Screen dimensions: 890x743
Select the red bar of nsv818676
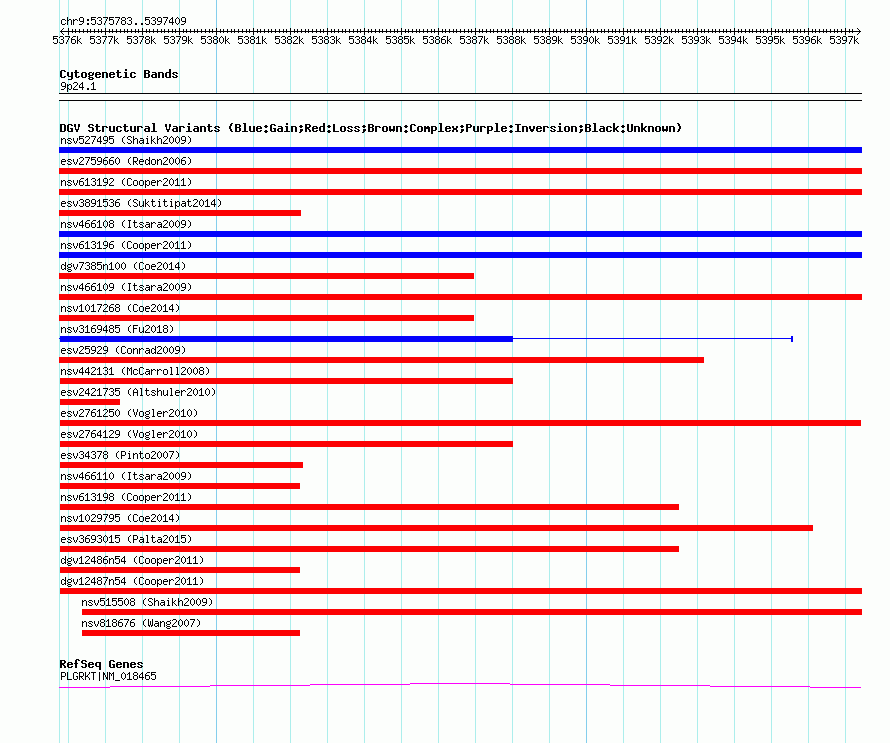[191, 633]
